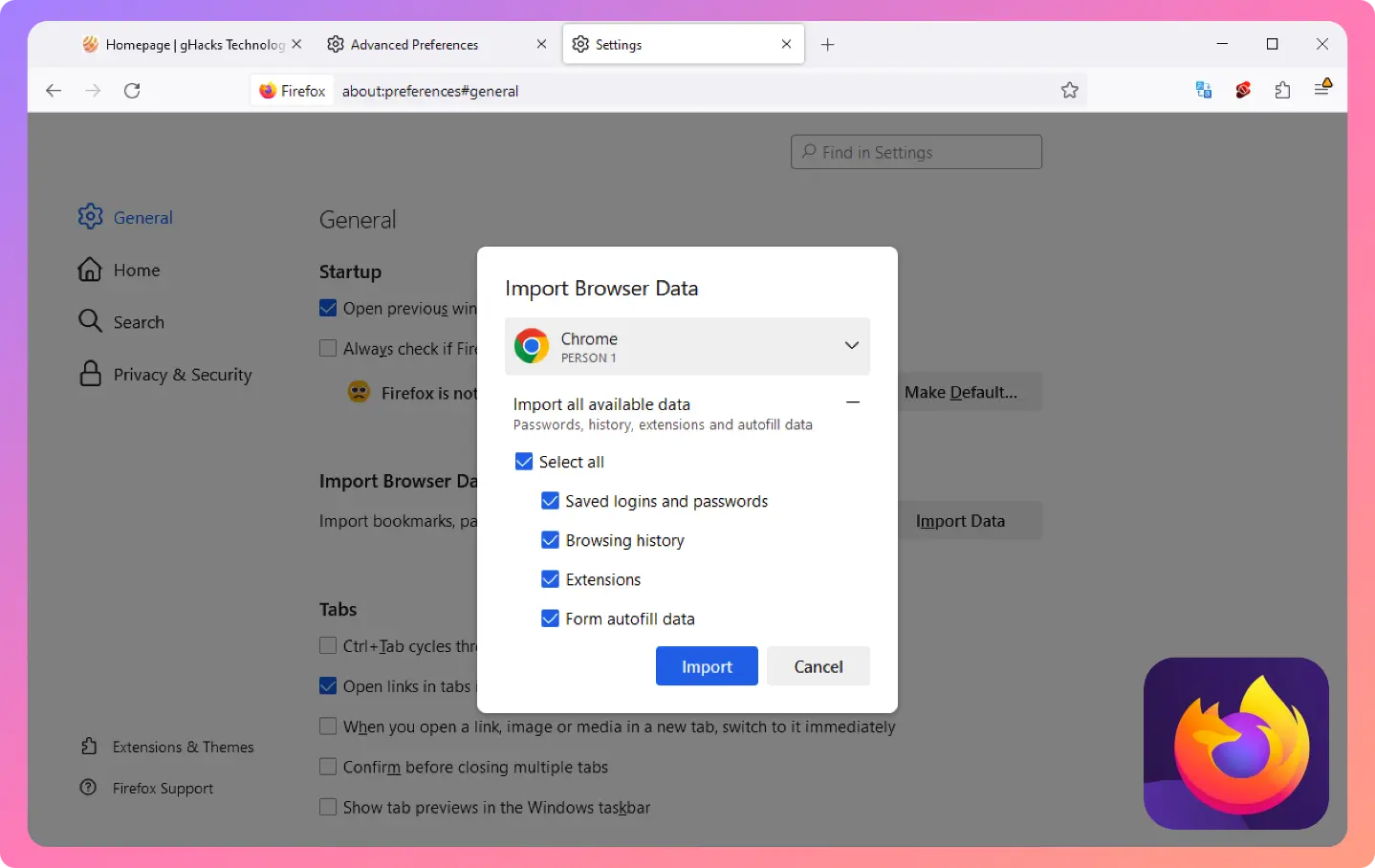The width and height of the screenshot is (1375, 868).
Task: Disable Form autofill data import
Action: pyautogui.click(x=550, y=618)
